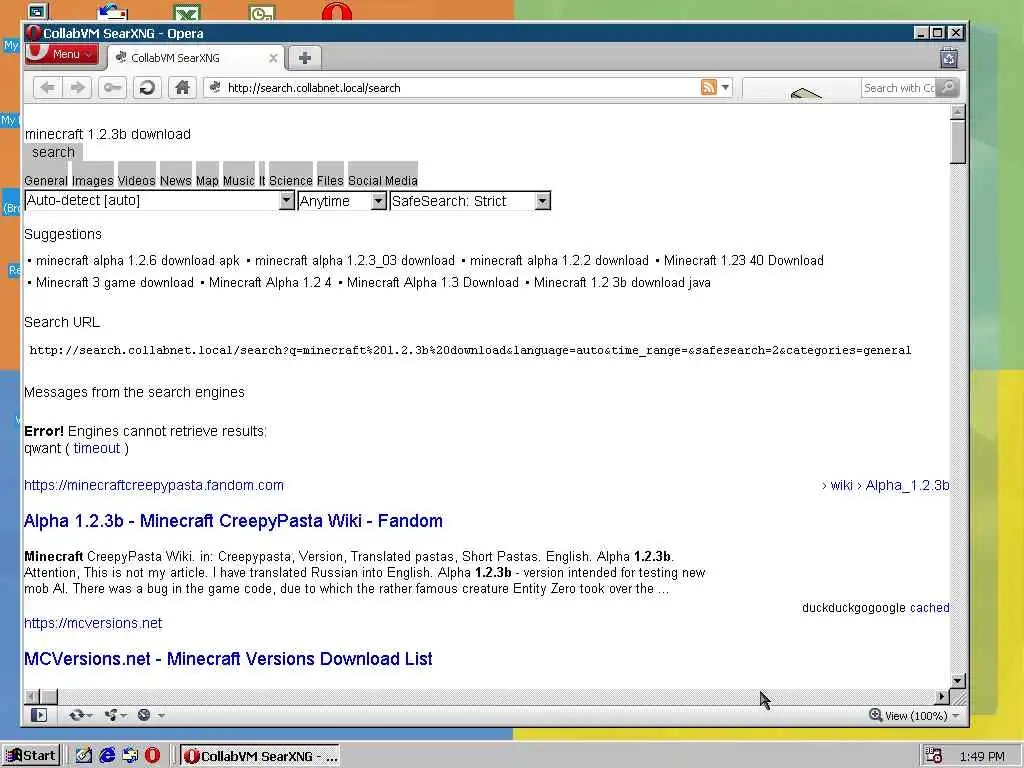The height and width of the screenshot is (768, 1024).
Task: Click the Search URL text line
Action: click(470, 351)
